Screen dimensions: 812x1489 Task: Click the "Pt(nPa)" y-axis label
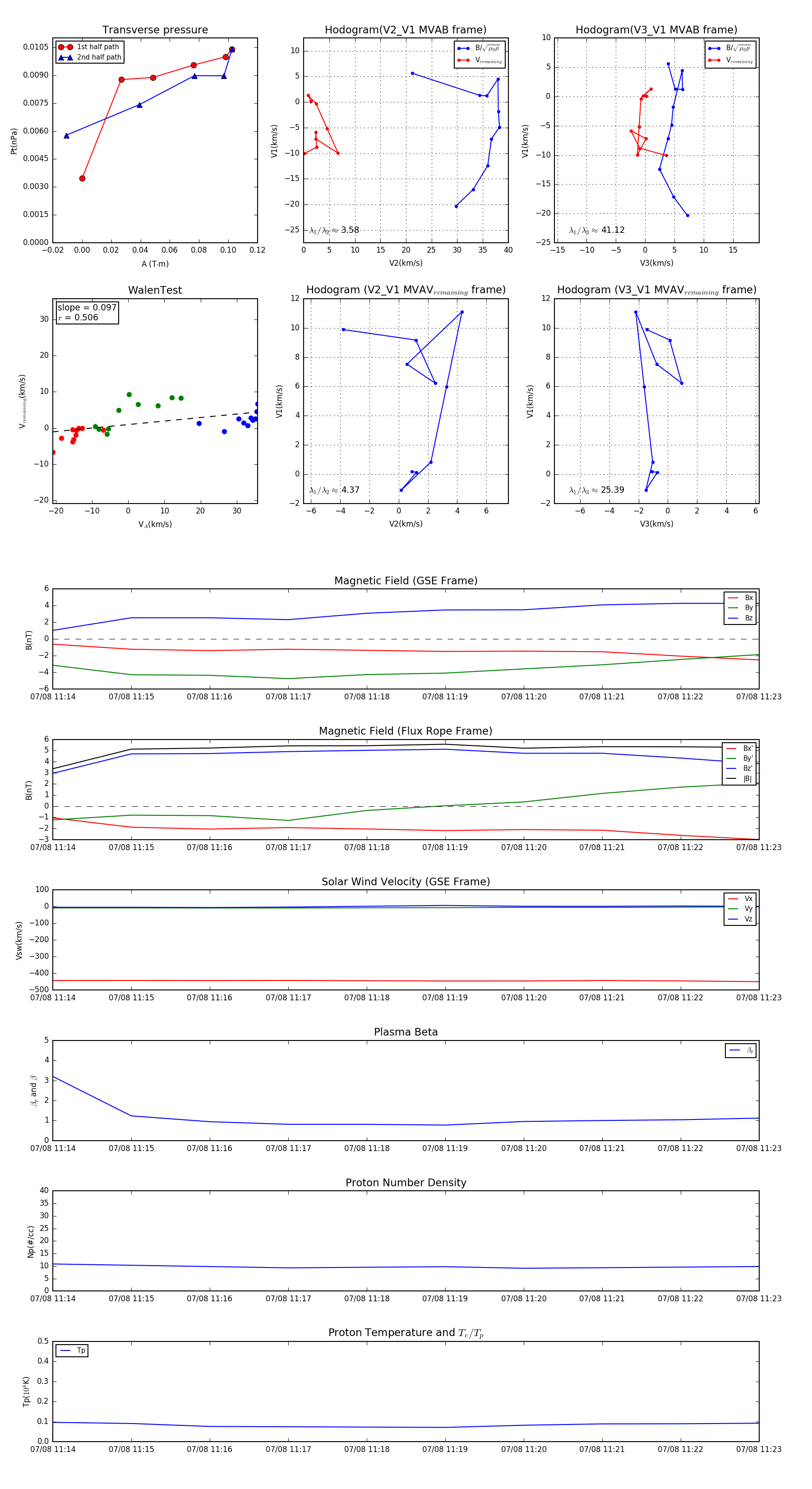[x=14, y=140]
